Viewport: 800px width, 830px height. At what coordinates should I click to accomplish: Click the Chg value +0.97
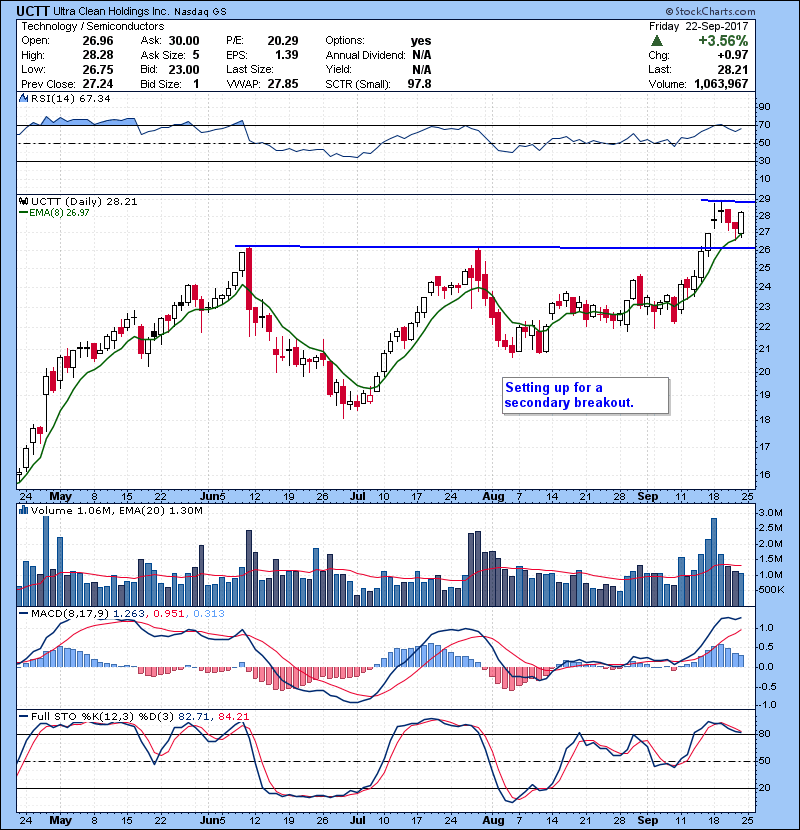pos(733,55)
